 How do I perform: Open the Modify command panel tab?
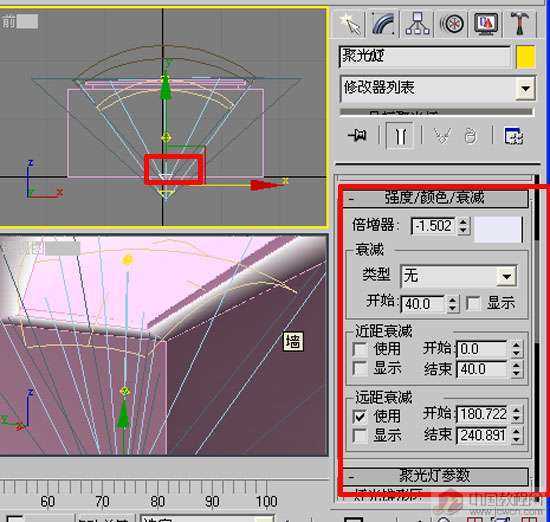(x=383, y=24)
